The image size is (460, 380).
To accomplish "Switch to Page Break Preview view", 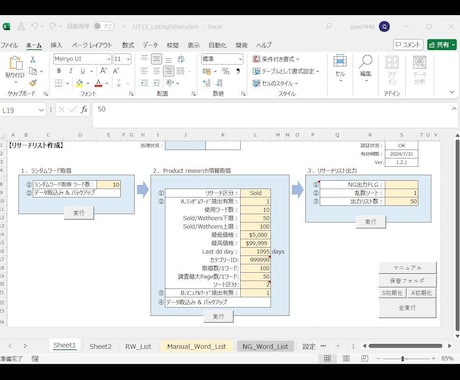I will click(x=365, y=358).
